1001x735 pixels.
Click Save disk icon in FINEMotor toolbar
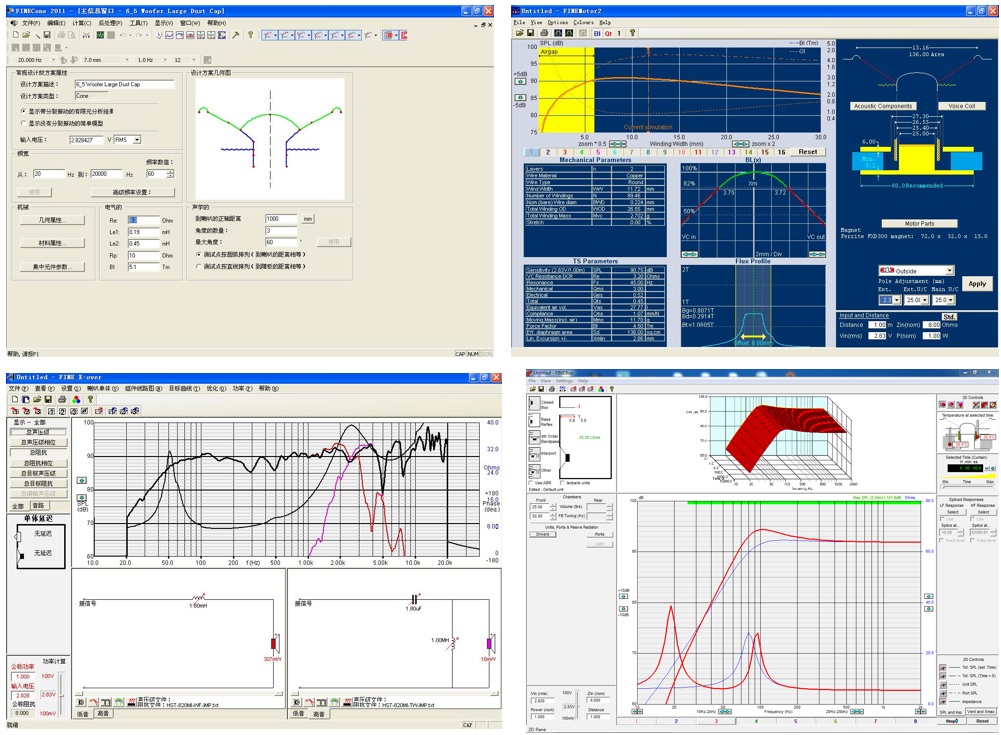[x=531, y=33]
